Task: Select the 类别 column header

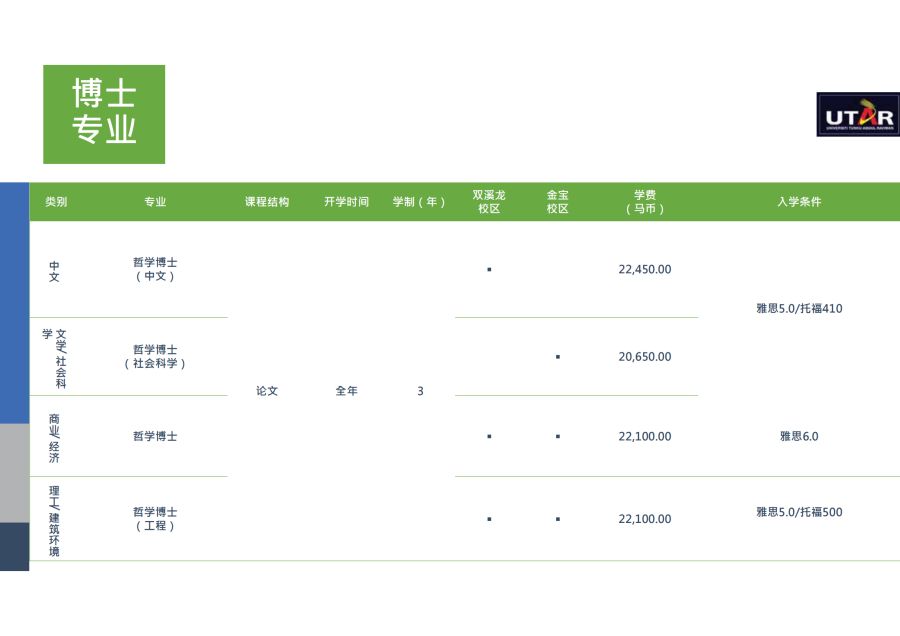Action: pos(56,202)
